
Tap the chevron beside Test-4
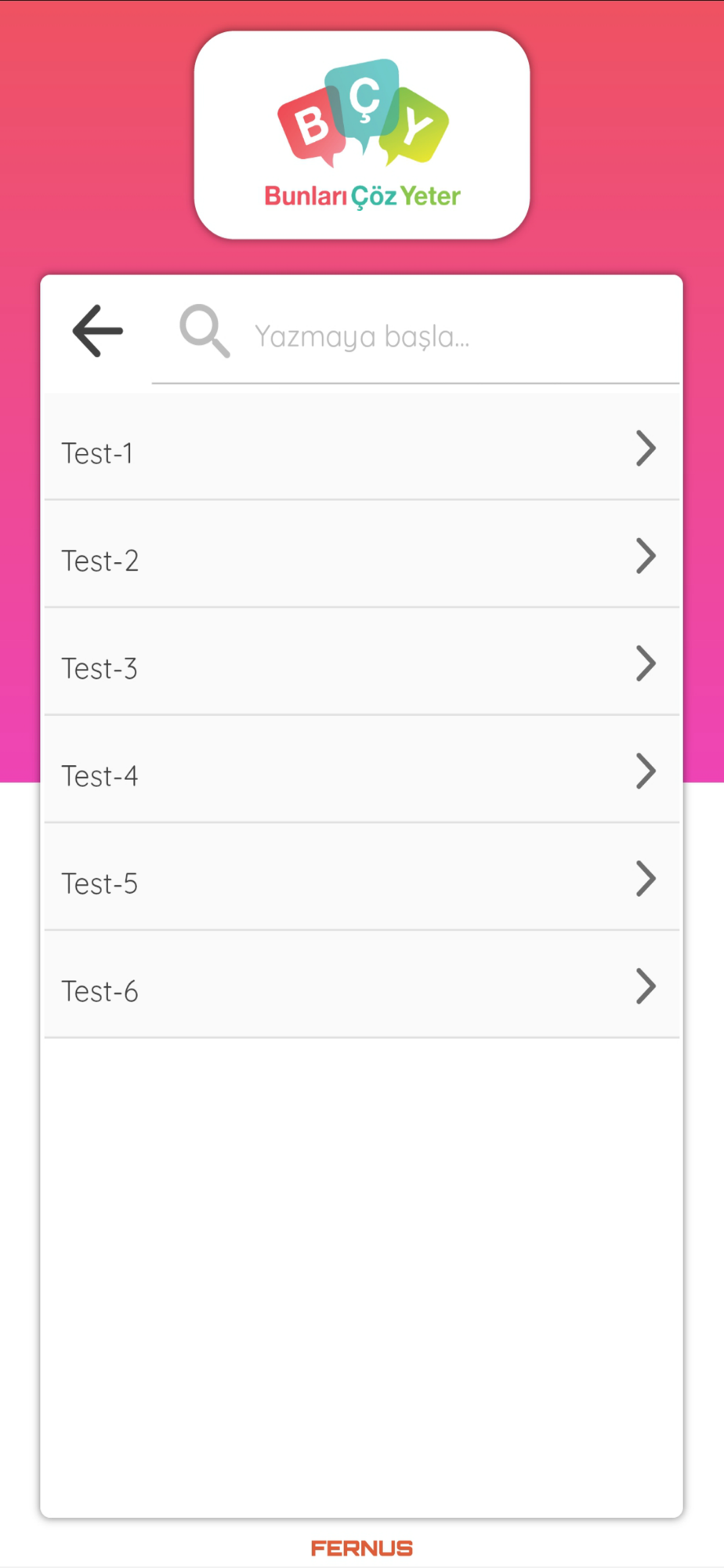[646, 771]
